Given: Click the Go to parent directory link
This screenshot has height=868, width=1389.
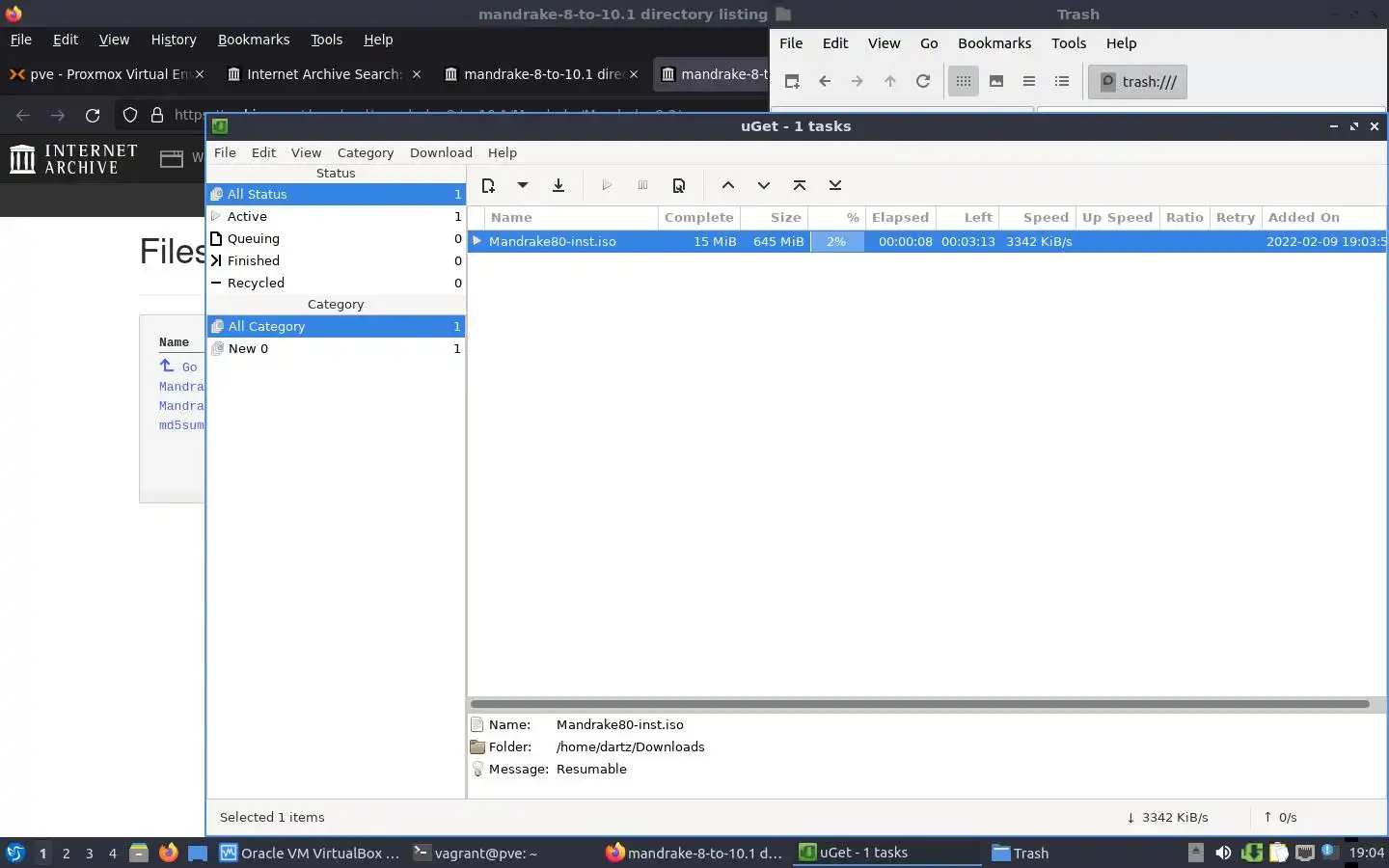Looking at the screenshot, I should (179, 366).
